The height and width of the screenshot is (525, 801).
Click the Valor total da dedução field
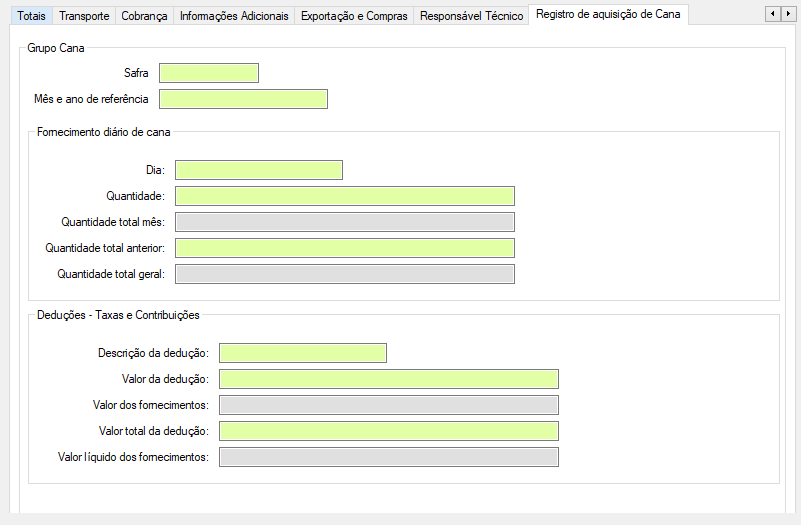point(389,431)
